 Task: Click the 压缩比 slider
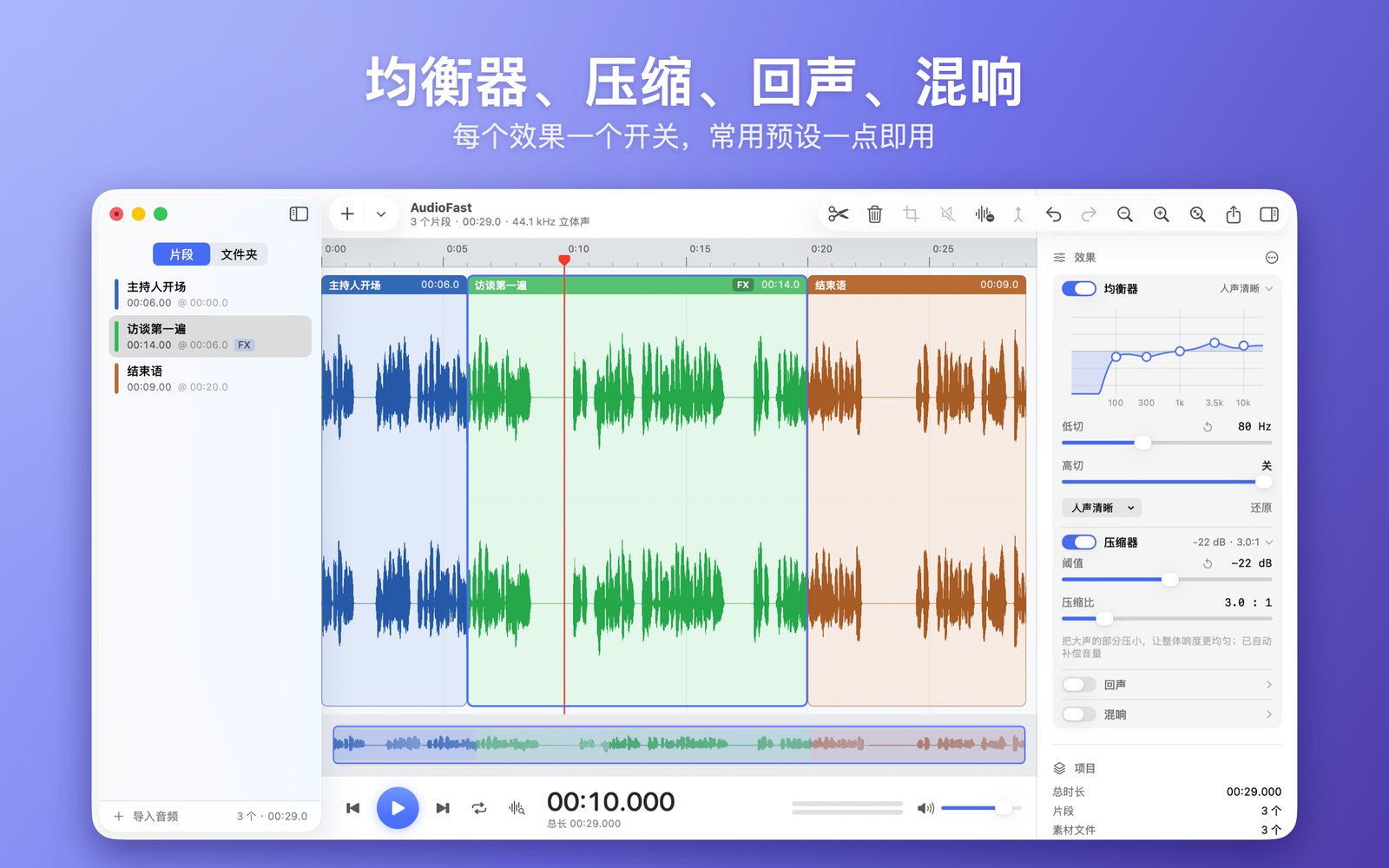[1167, 619]
